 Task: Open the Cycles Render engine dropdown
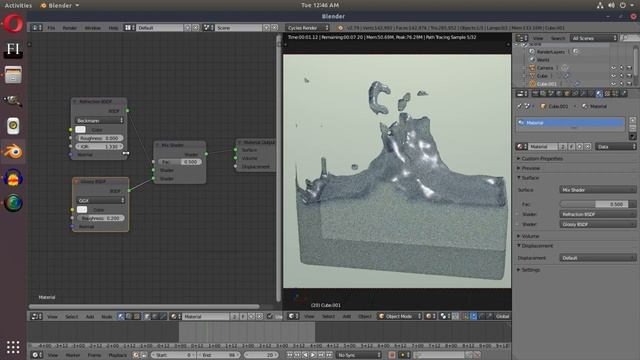point(307,28)
